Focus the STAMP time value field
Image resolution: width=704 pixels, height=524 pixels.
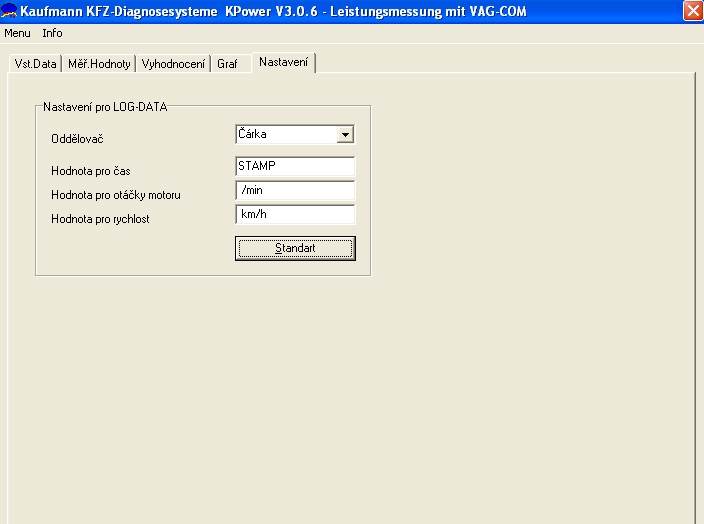click(x=295, y=167)
